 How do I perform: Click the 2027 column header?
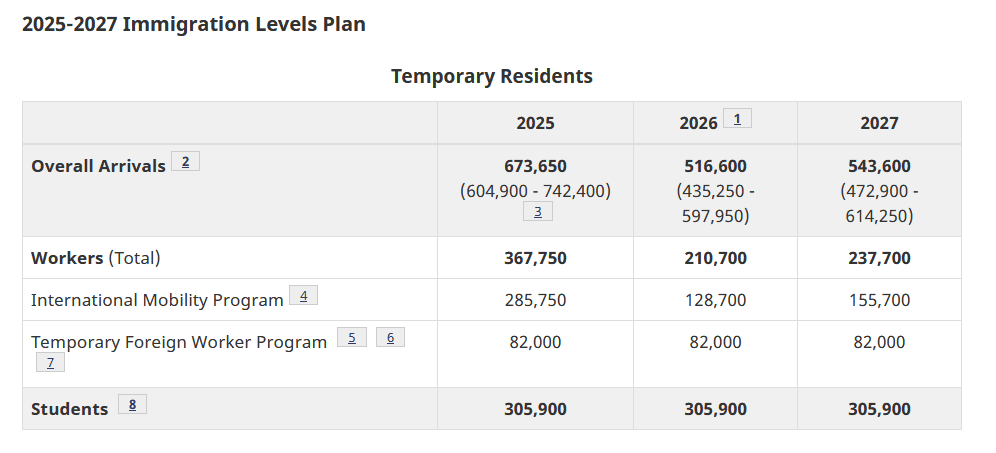(x=879, y=123)
